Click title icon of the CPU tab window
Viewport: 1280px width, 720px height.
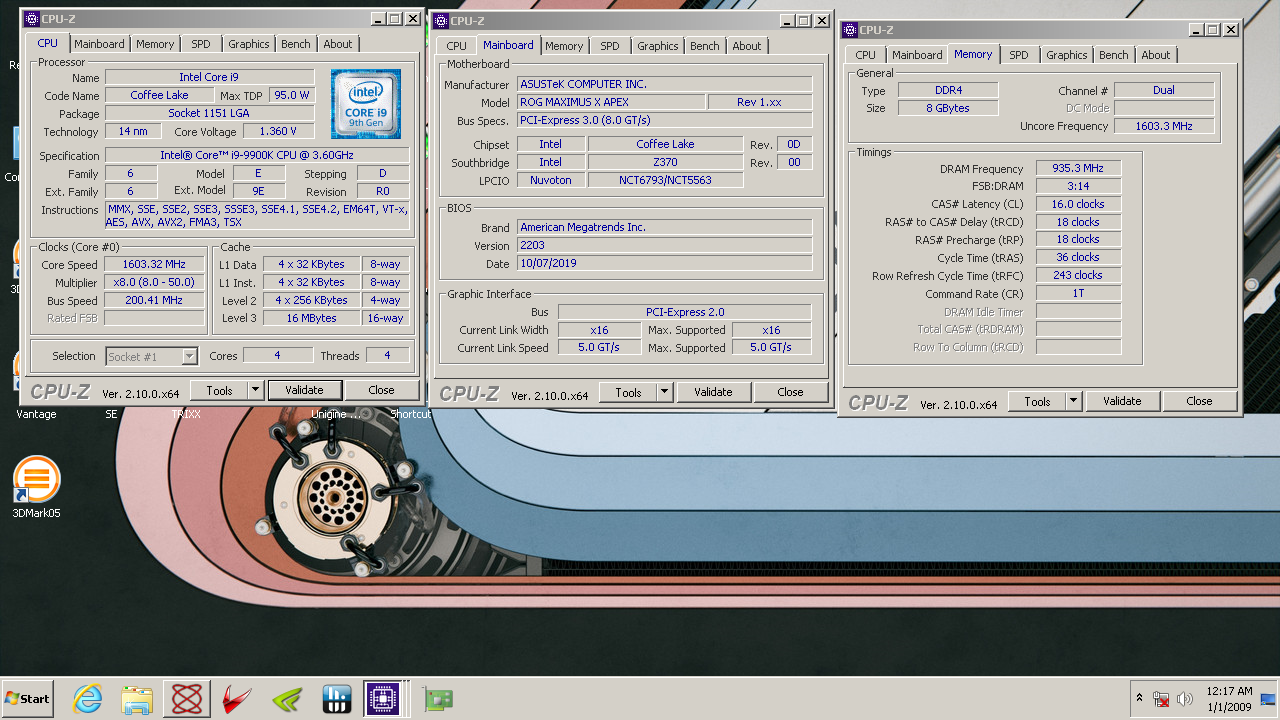pos(32,19)
